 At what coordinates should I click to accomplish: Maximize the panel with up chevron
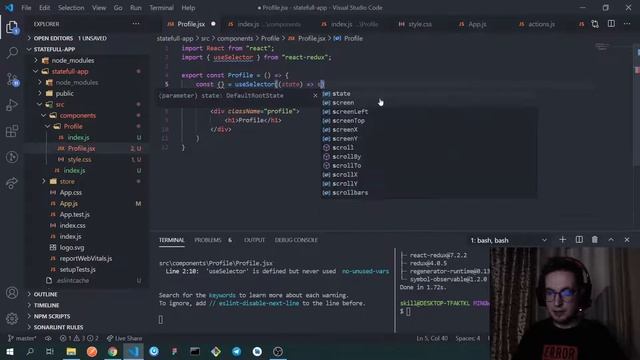click(x=611, y=240)
